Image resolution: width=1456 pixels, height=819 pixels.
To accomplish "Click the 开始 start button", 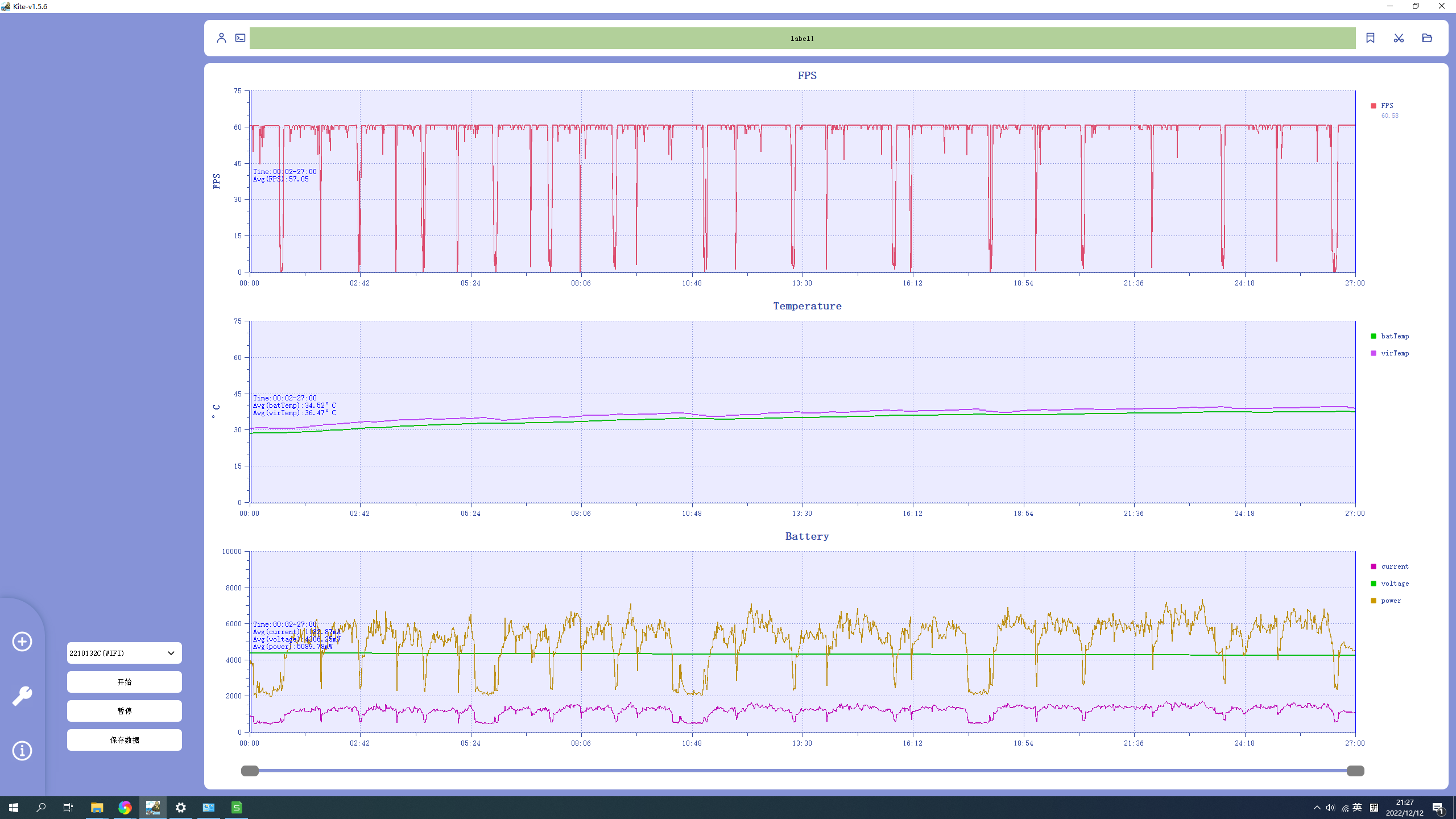I will click(x=125, y=682).
